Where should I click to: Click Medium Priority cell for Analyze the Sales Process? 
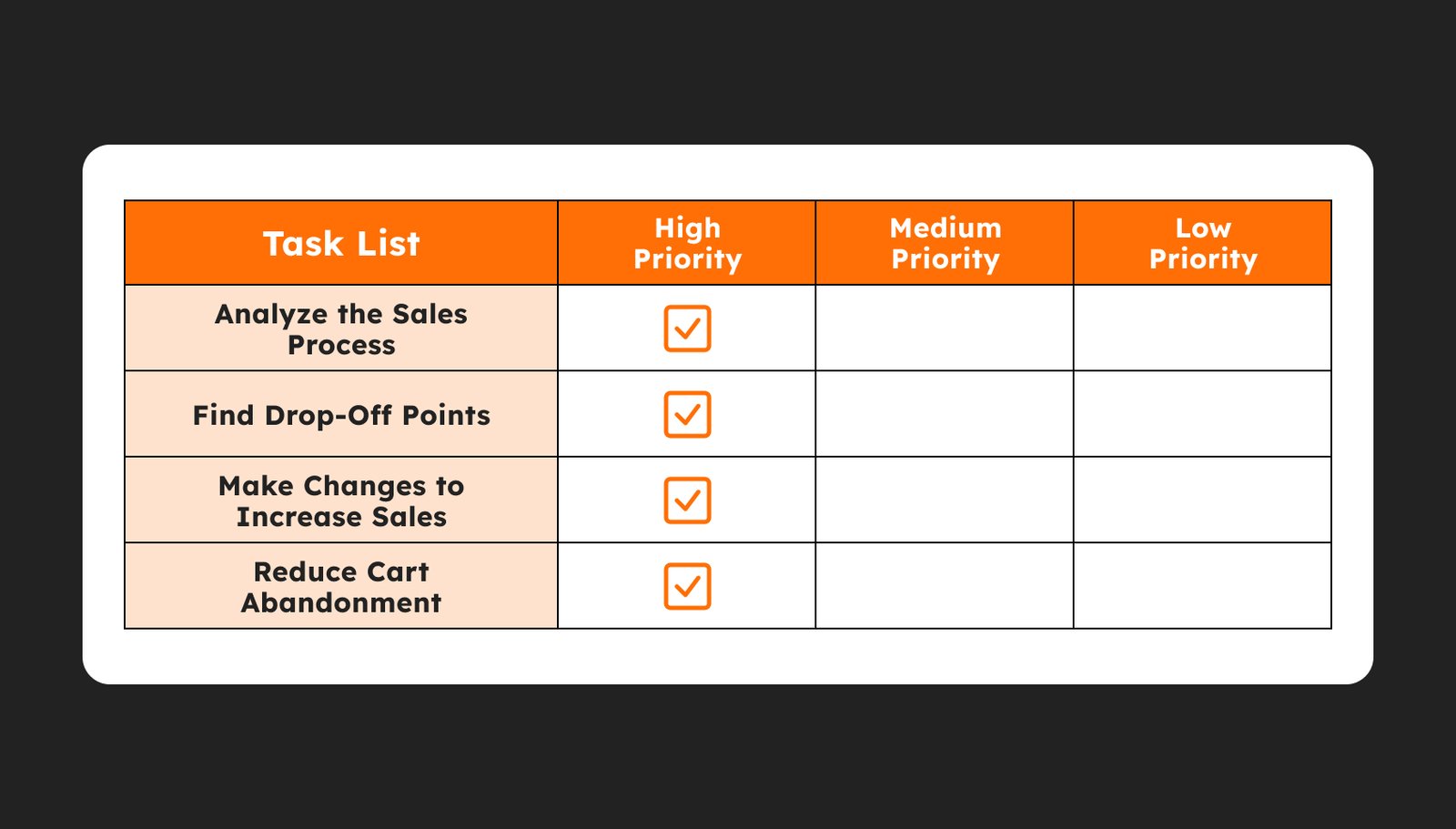click(x=945, y=329)
